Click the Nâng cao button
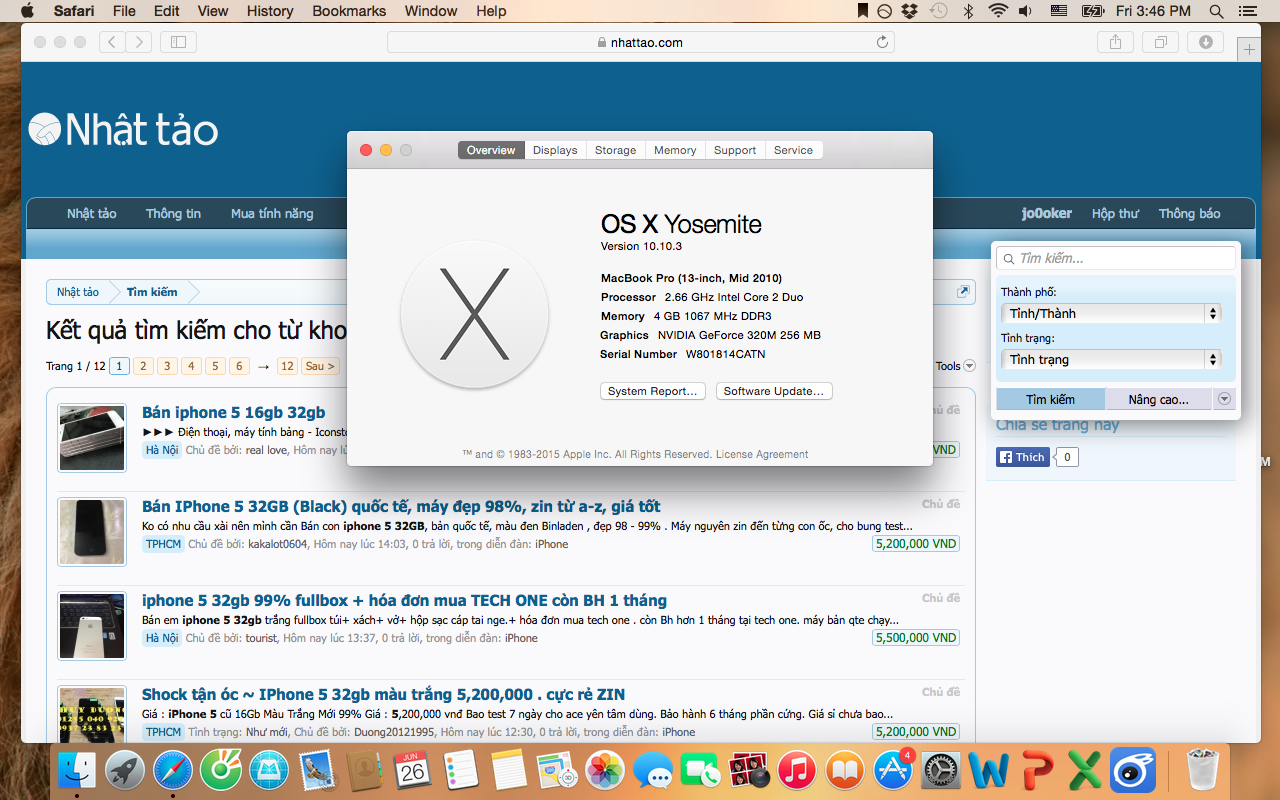 tap(1158, 399)
